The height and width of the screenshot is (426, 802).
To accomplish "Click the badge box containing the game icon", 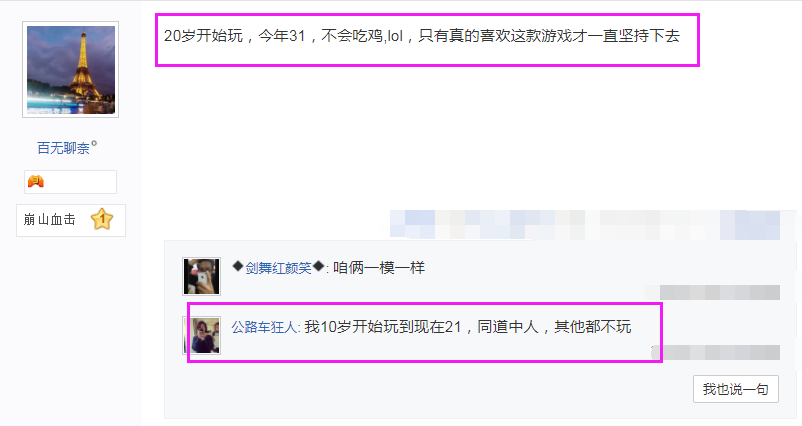I will point(71,182).
